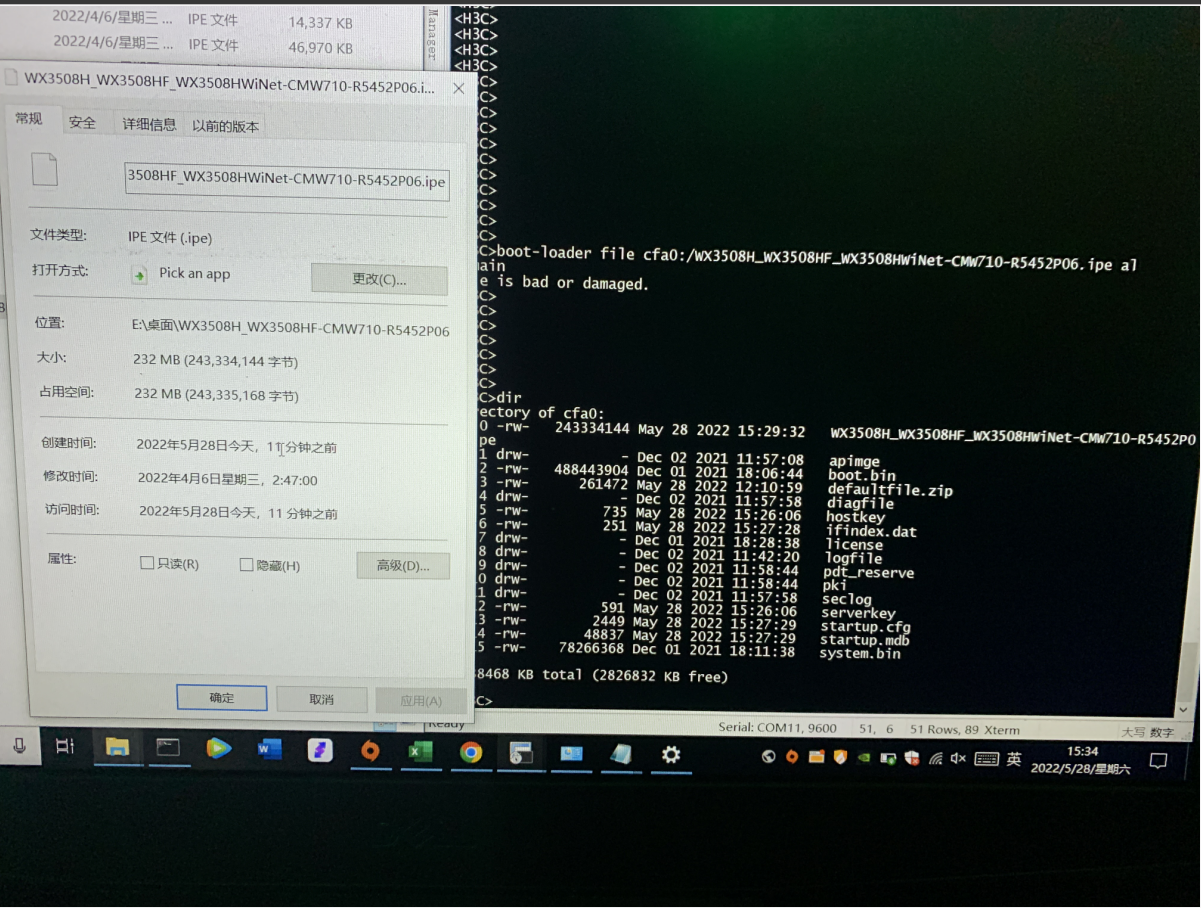Viewport: 1201px width, 908px height.
Task: Click the 更改(C)... button
Action: [x=379, y=279]
